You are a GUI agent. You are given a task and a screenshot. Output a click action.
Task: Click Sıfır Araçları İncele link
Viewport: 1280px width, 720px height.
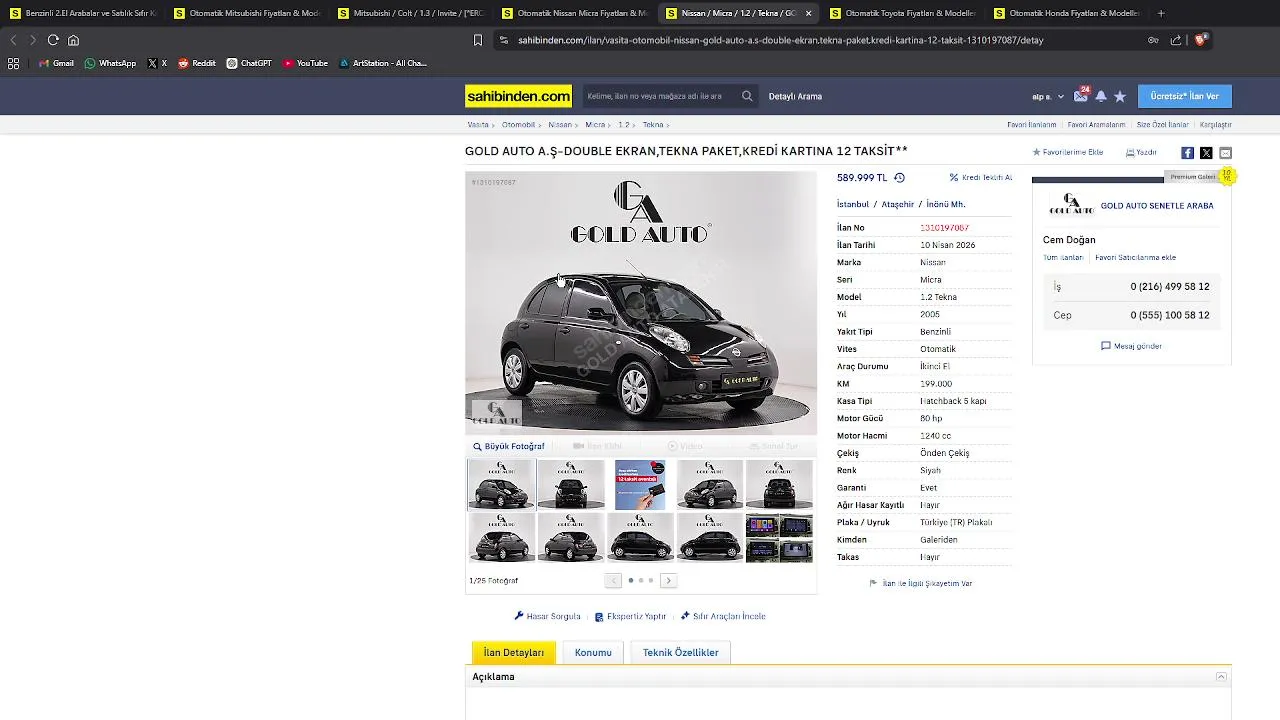pos(723,616)
